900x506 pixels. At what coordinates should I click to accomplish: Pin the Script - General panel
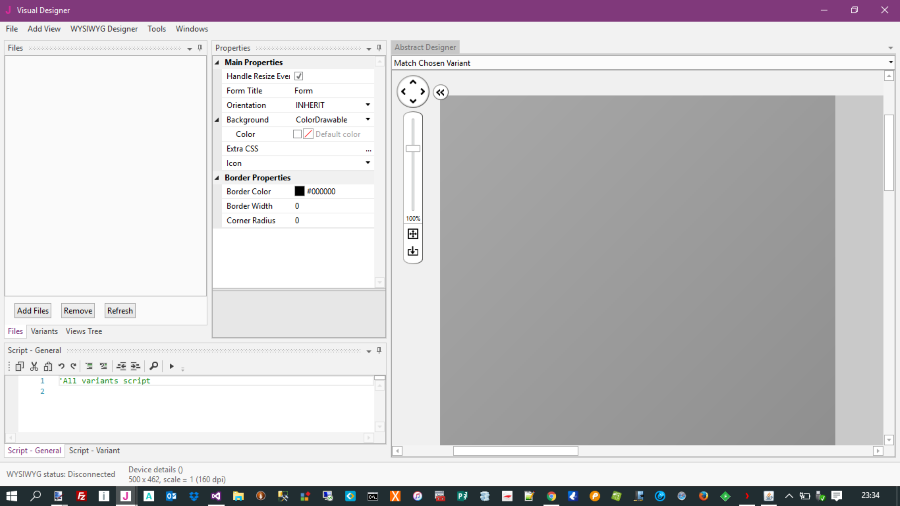point(379,350)
